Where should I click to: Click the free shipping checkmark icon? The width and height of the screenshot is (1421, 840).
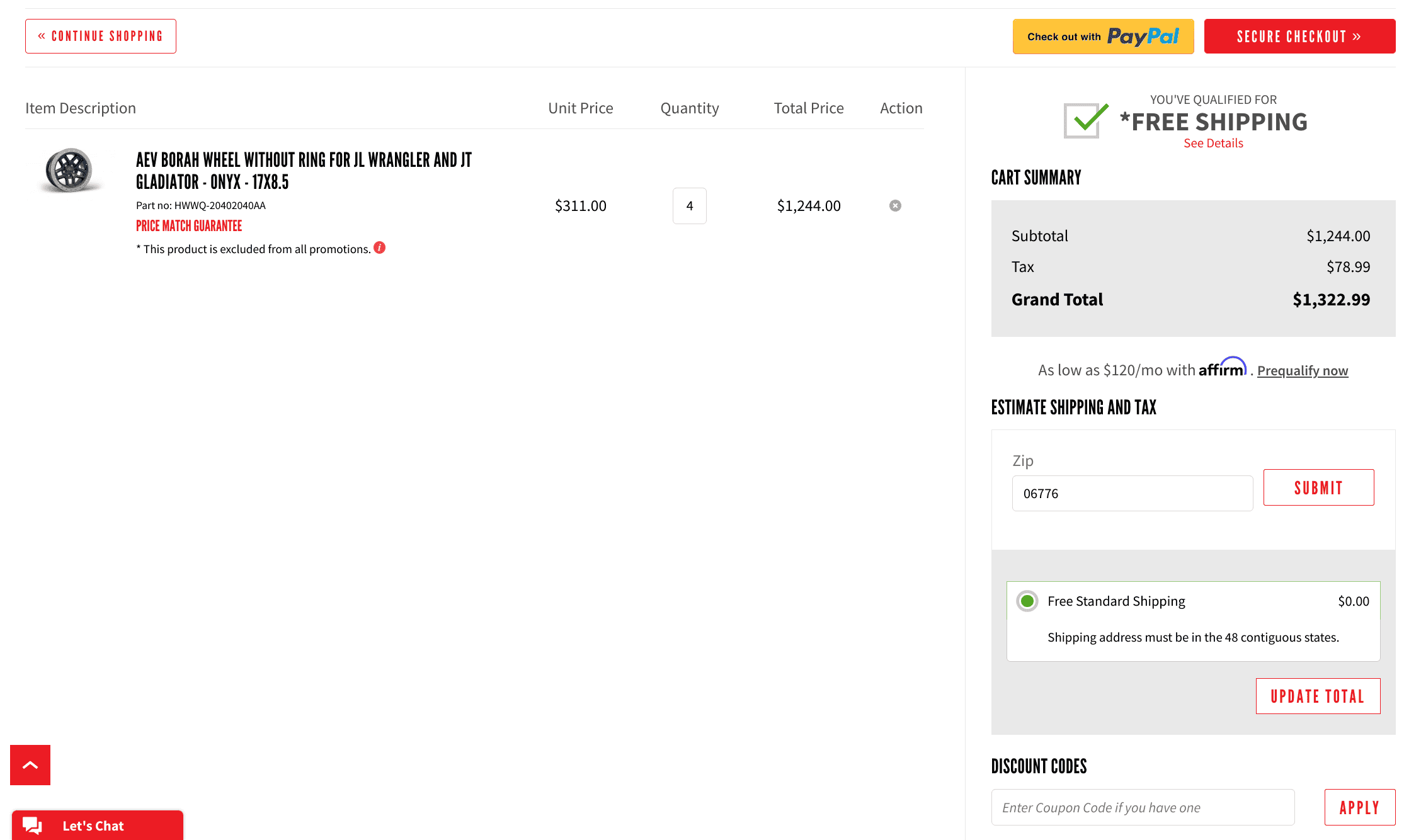[x=1085, y=120]
